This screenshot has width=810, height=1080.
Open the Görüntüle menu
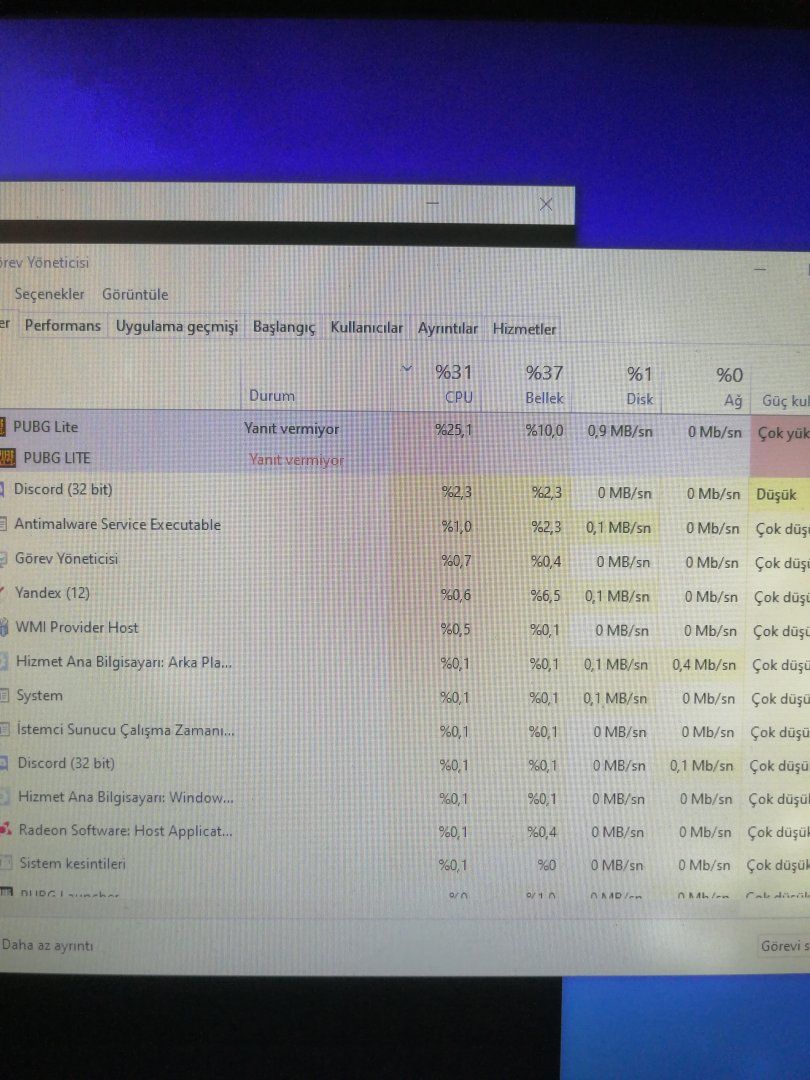coord(135,295)
